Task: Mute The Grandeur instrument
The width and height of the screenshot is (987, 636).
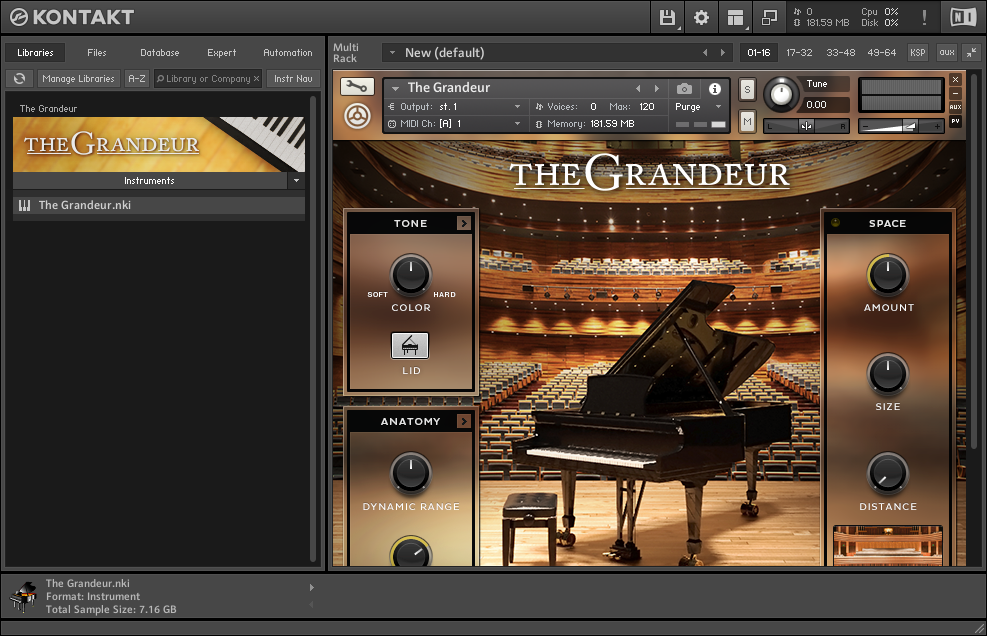Action: tap(746, 121)
